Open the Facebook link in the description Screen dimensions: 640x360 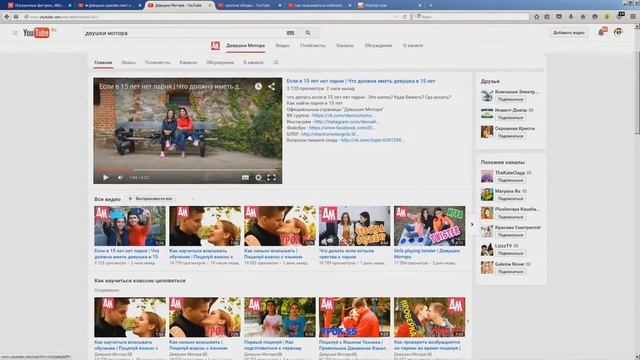click(x=342, y=128)
